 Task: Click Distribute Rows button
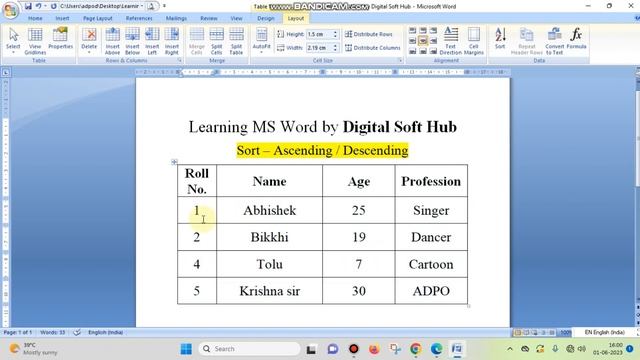(369, 34)
